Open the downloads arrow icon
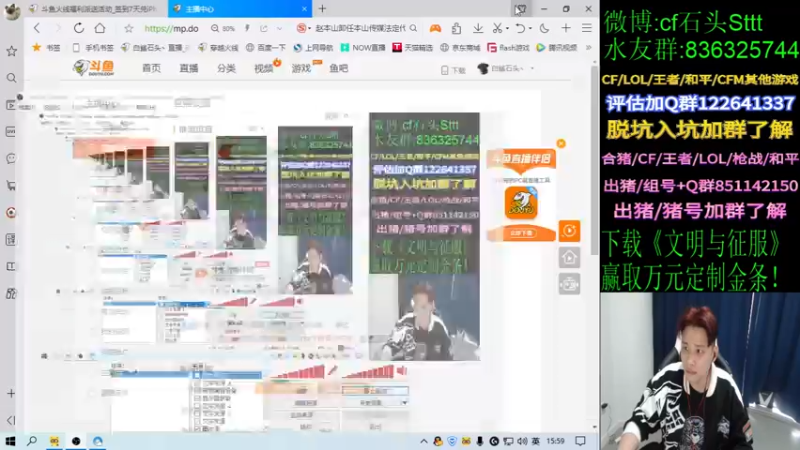This screenshot has height=450, width=800. 478,29
